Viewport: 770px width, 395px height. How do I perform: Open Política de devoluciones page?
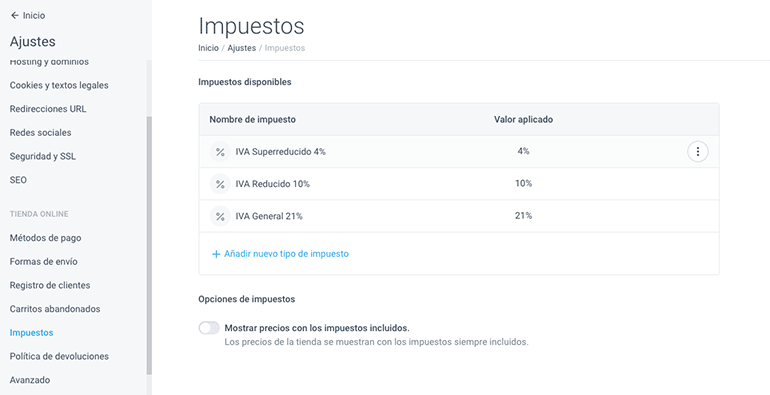click(59, 356)
